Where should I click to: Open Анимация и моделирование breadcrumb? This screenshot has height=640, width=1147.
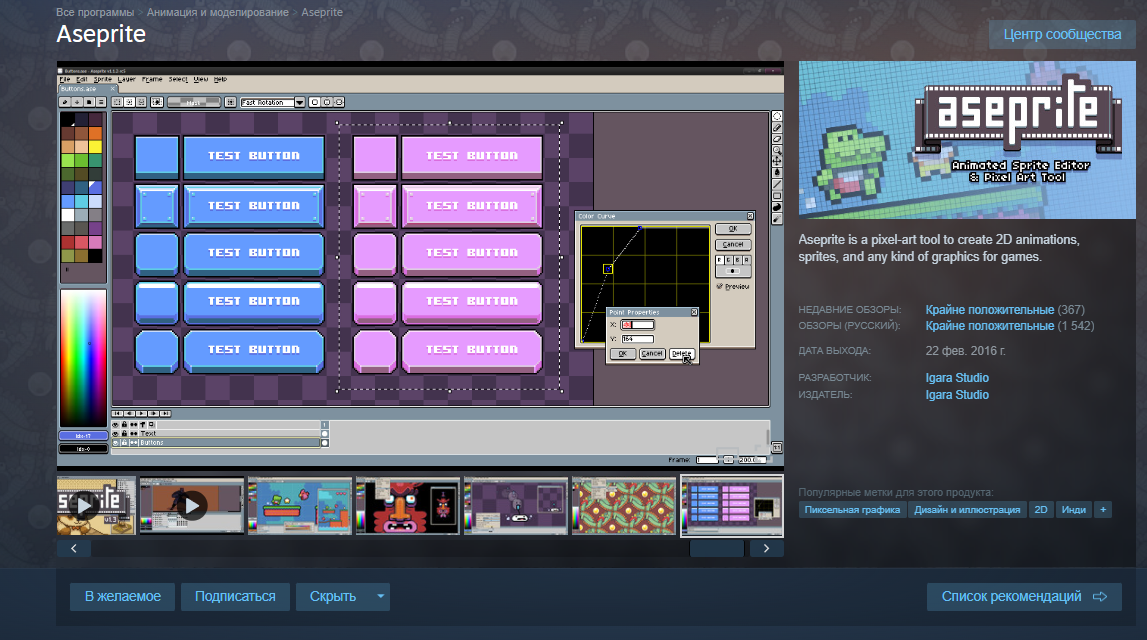tap(217, 12)
